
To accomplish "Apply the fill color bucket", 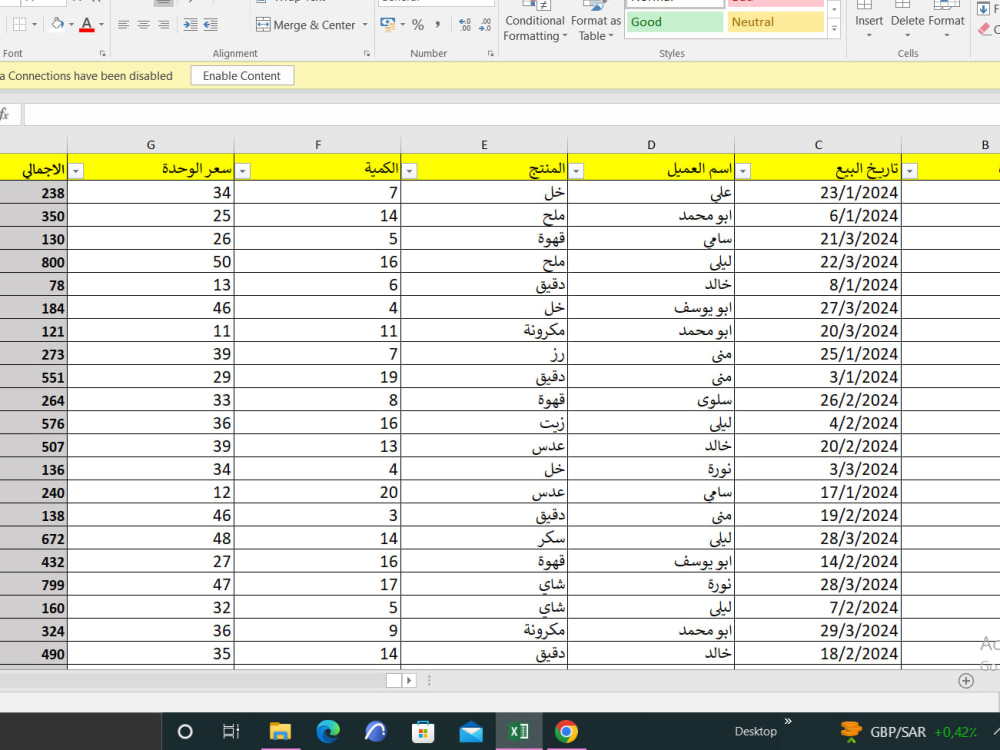I will (57, 24).
